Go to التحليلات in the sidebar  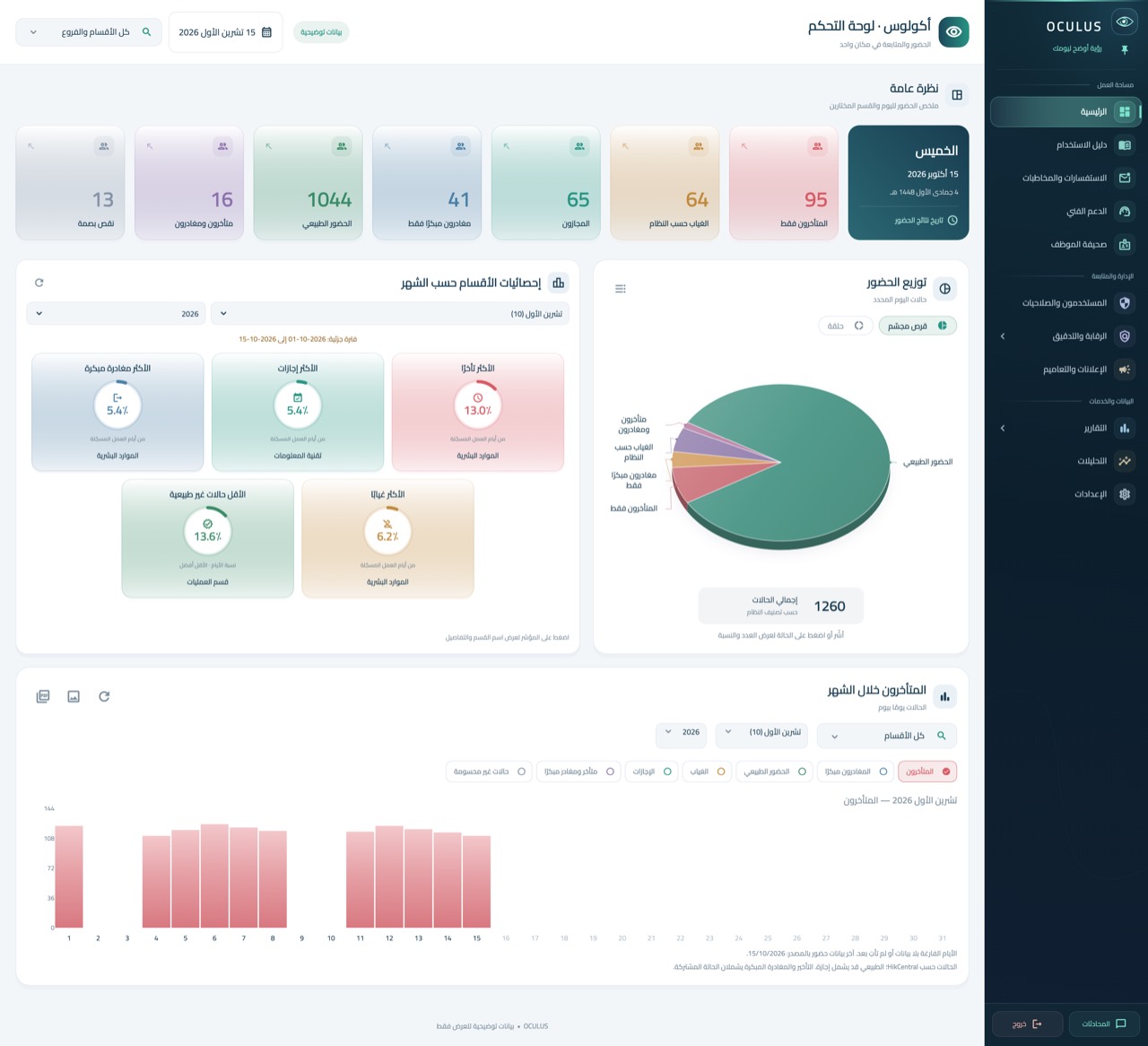coord(1065,461)
